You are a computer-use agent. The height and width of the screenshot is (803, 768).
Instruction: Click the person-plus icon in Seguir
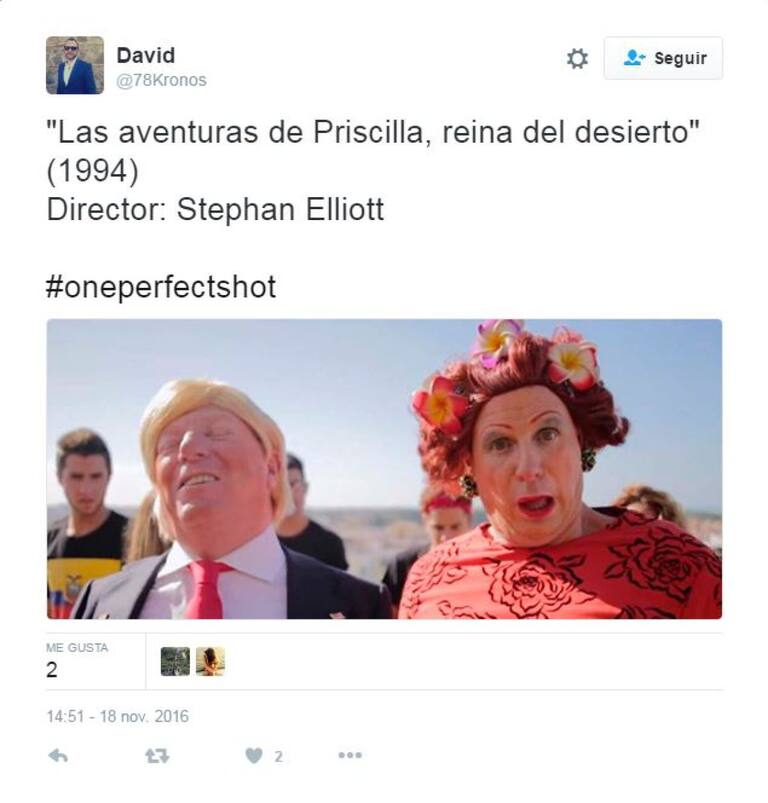click(634, 58)
